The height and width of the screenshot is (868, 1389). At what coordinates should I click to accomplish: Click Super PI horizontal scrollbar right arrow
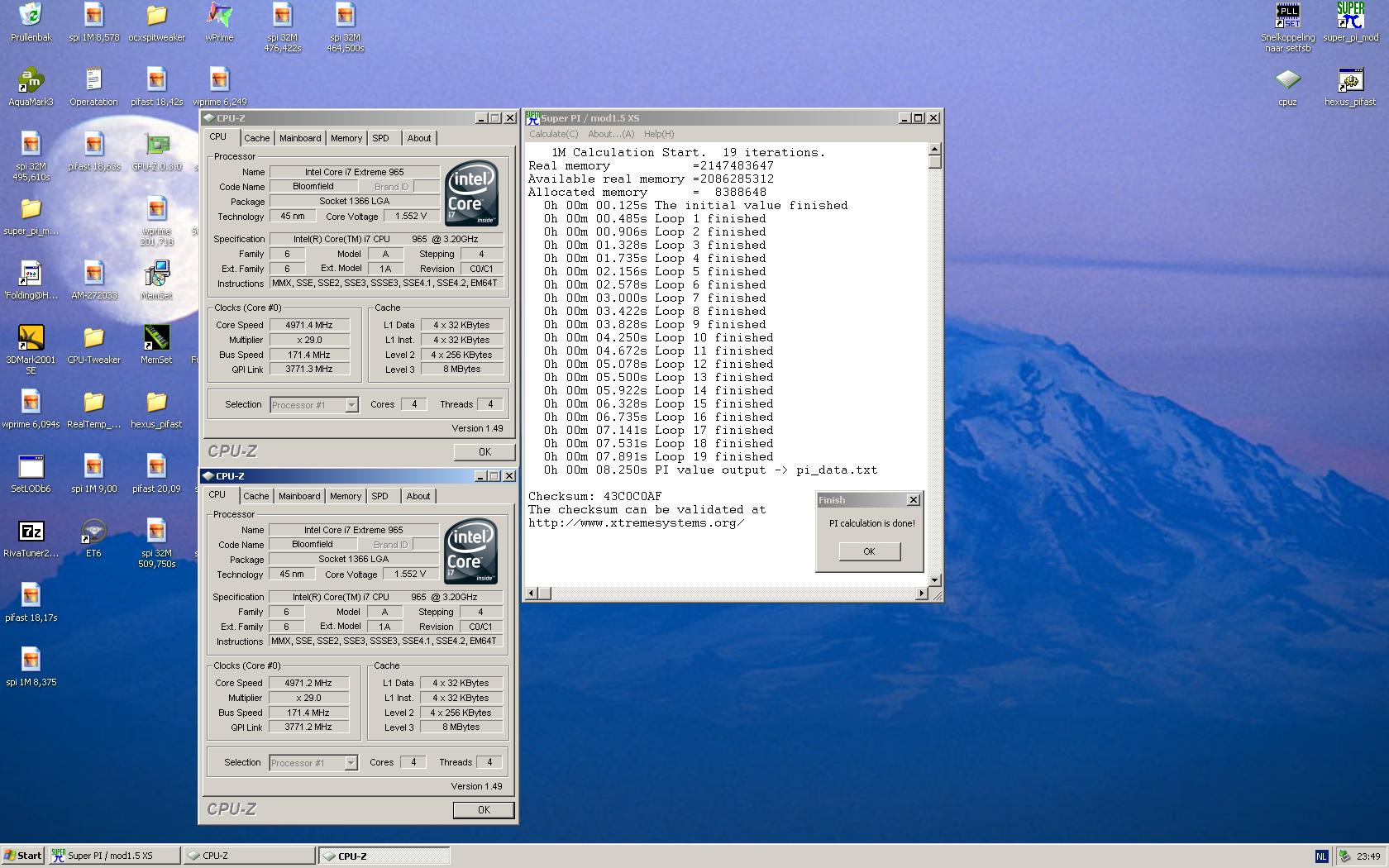coord(921,593)
